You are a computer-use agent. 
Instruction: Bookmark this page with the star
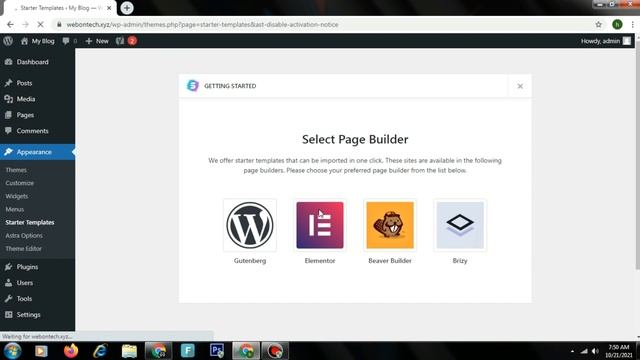click(598, 24)
